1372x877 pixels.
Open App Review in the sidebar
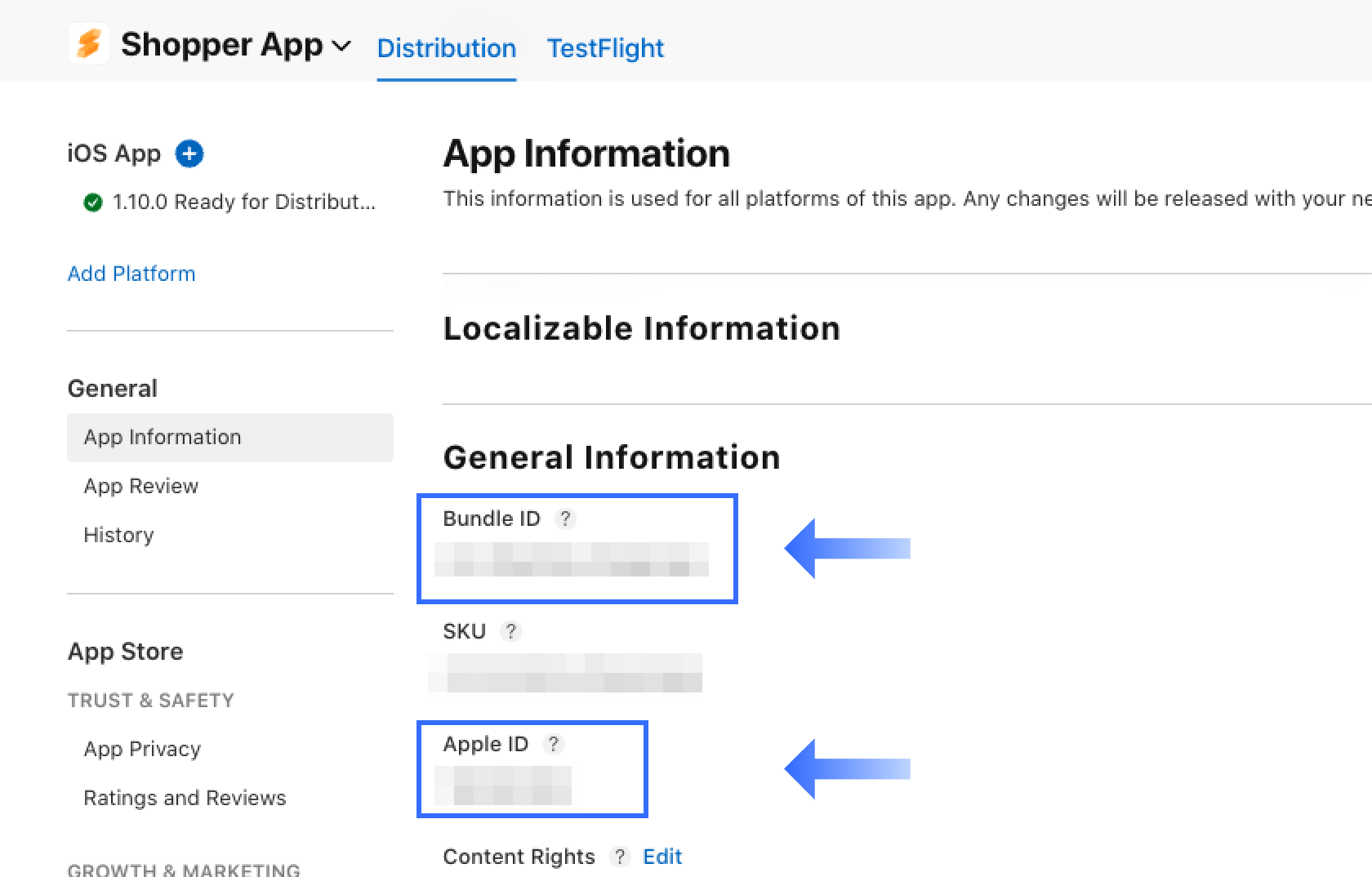(141, 487)
